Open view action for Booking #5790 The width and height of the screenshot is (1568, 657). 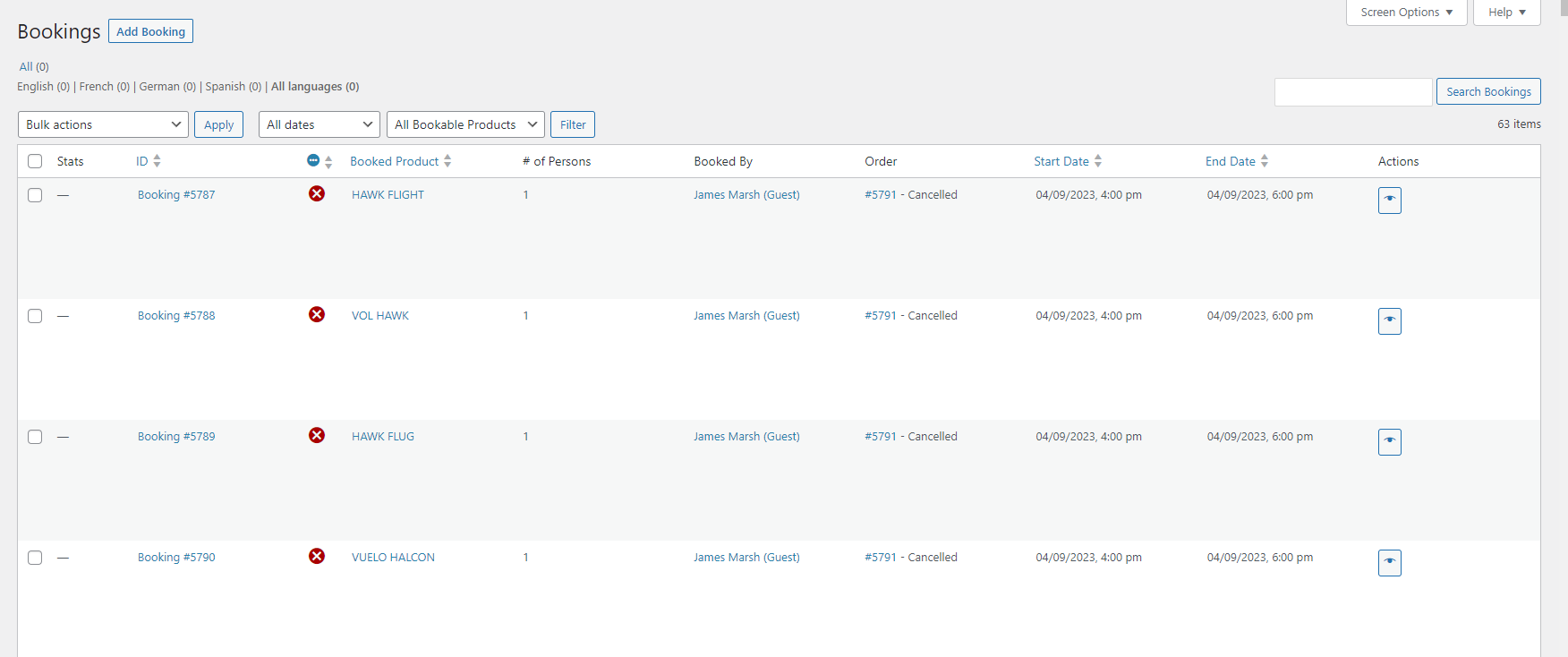pyautogui.click(x=1389, y=562)
